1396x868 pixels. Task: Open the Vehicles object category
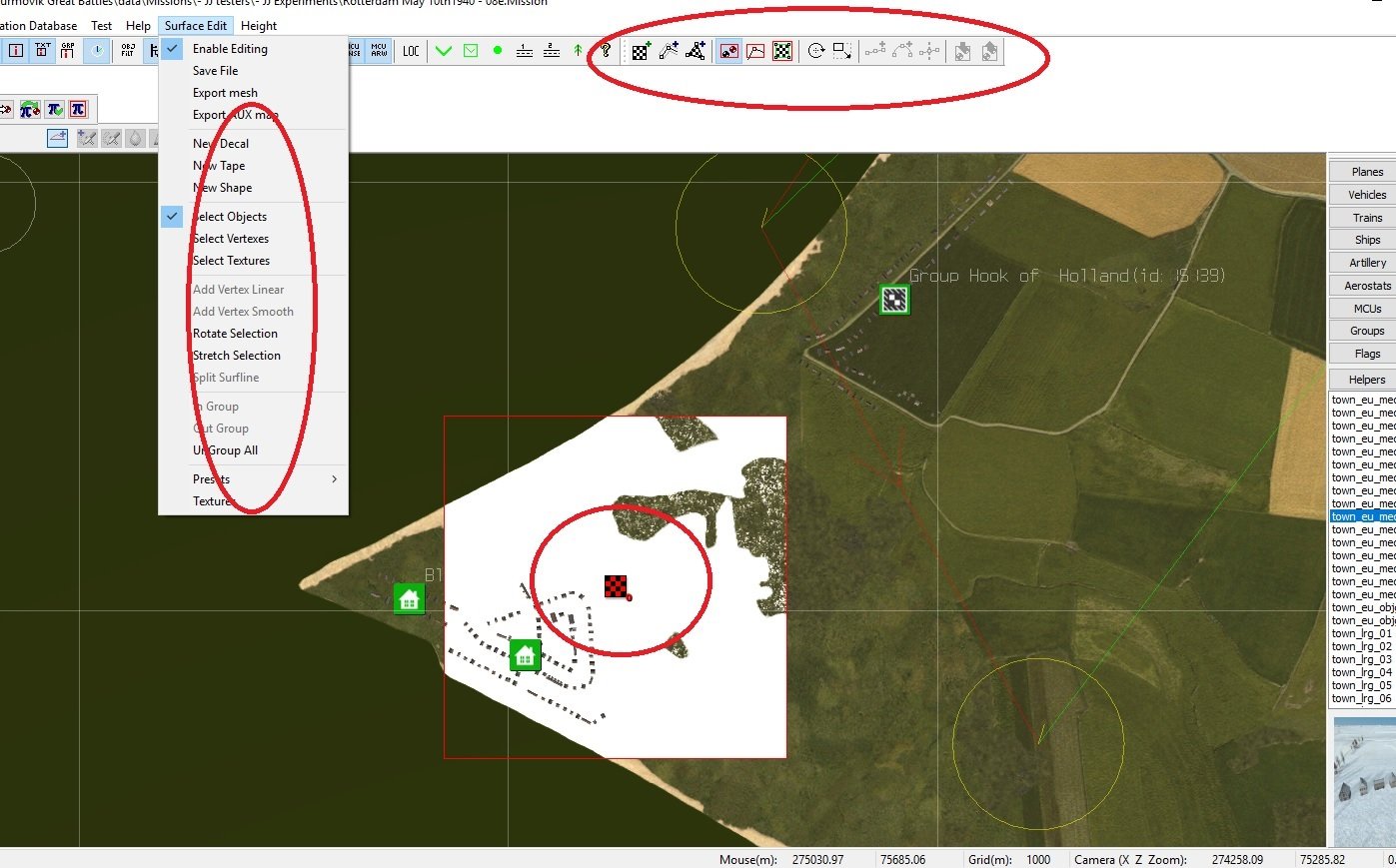(1366, 195)
